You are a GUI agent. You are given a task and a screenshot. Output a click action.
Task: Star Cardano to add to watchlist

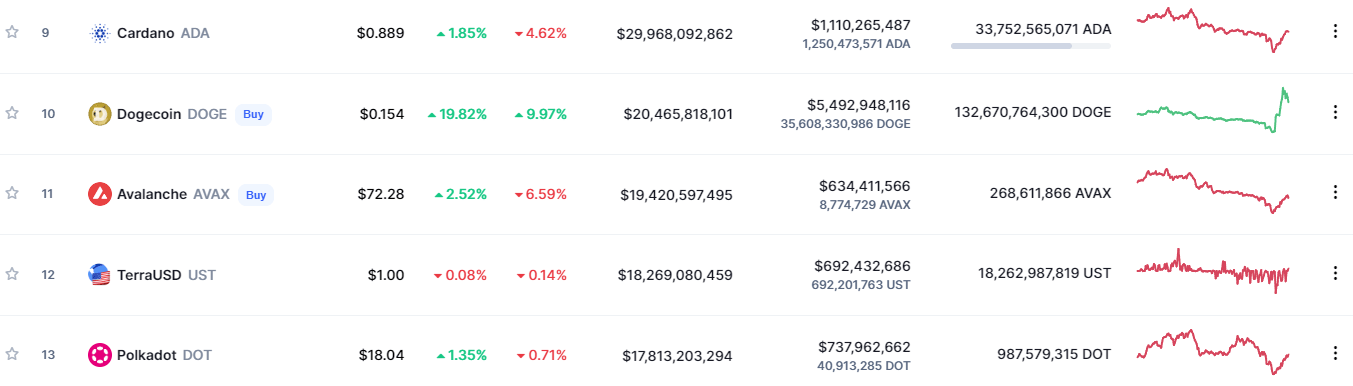pyautogui.click(x=12, y=32)
